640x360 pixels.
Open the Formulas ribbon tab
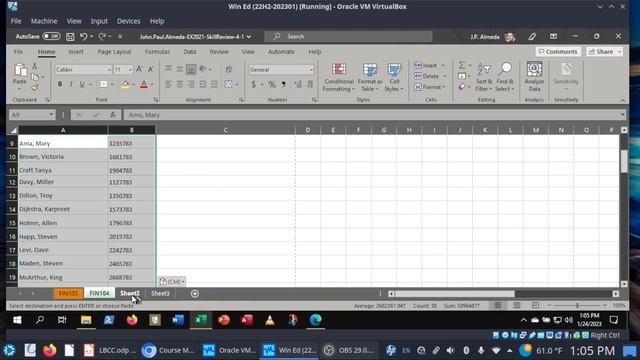coord(157,52)
